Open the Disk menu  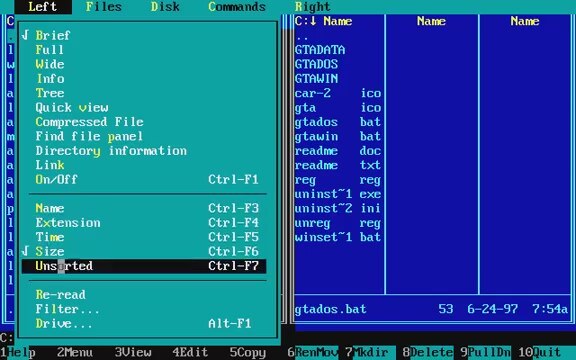click(x=165, y=7)
